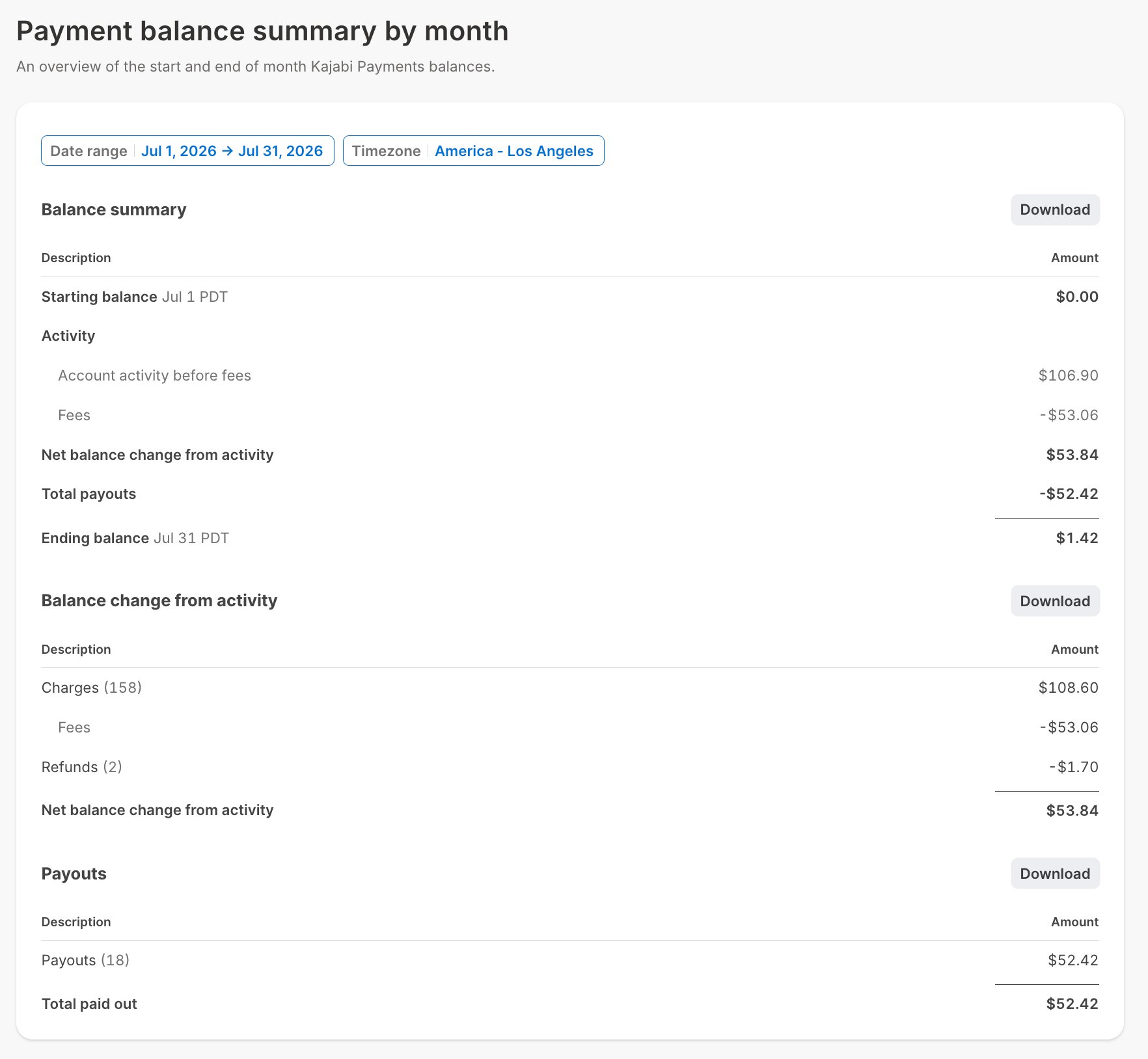1148x1059 pixels.
Task: Select the Refunds (2) row
Action: (570, 767)
